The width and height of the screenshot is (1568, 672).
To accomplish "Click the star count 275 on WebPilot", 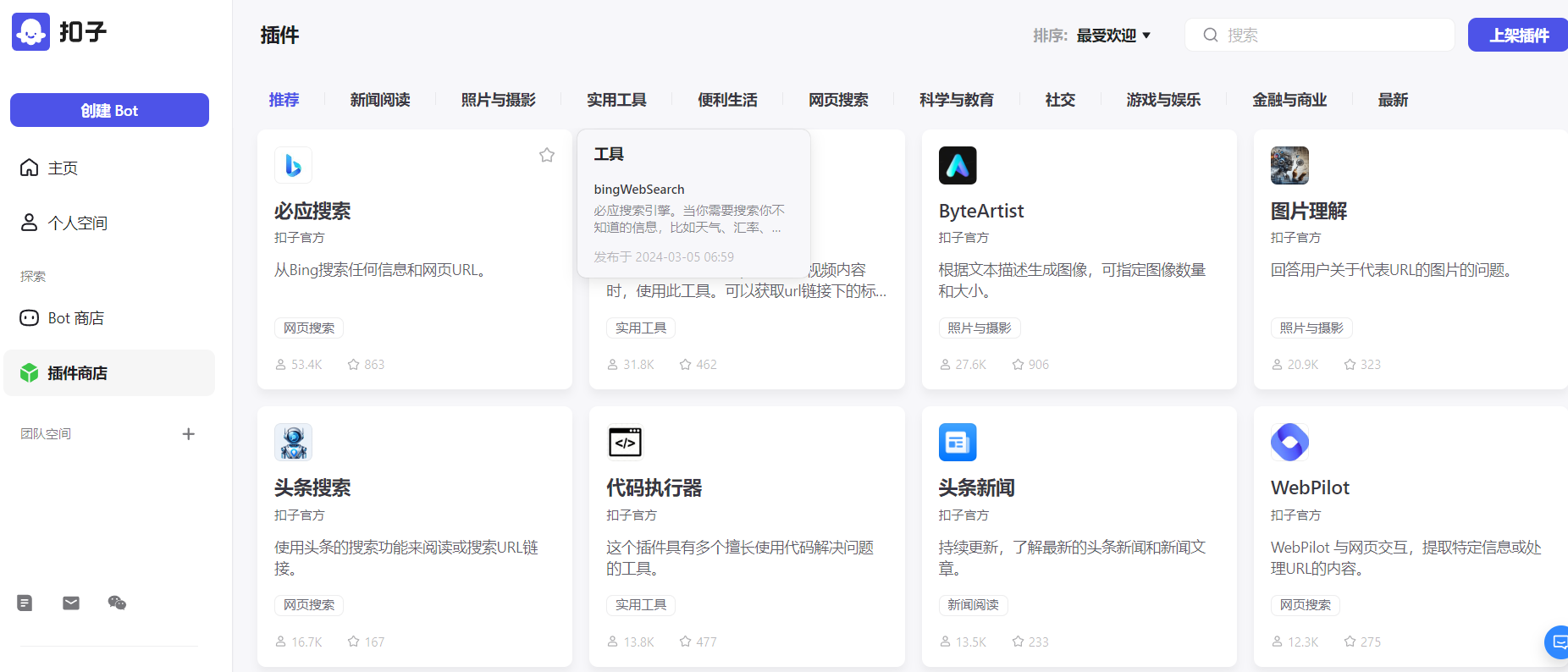I will [1362, 642].
